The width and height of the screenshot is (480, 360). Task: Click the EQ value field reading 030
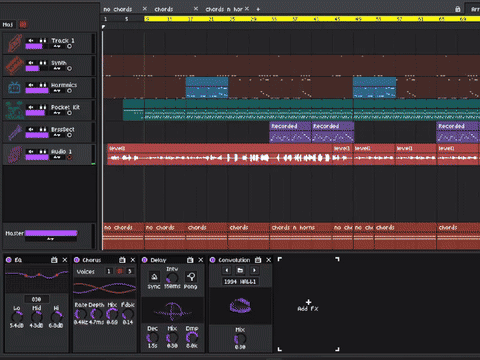coord(37,299)
